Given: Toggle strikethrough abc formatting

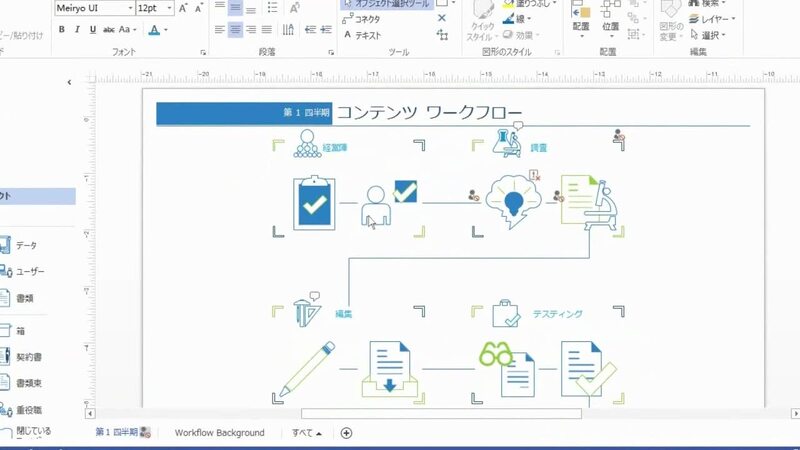Looking at the screenshot, I should (x=108, y=30).
